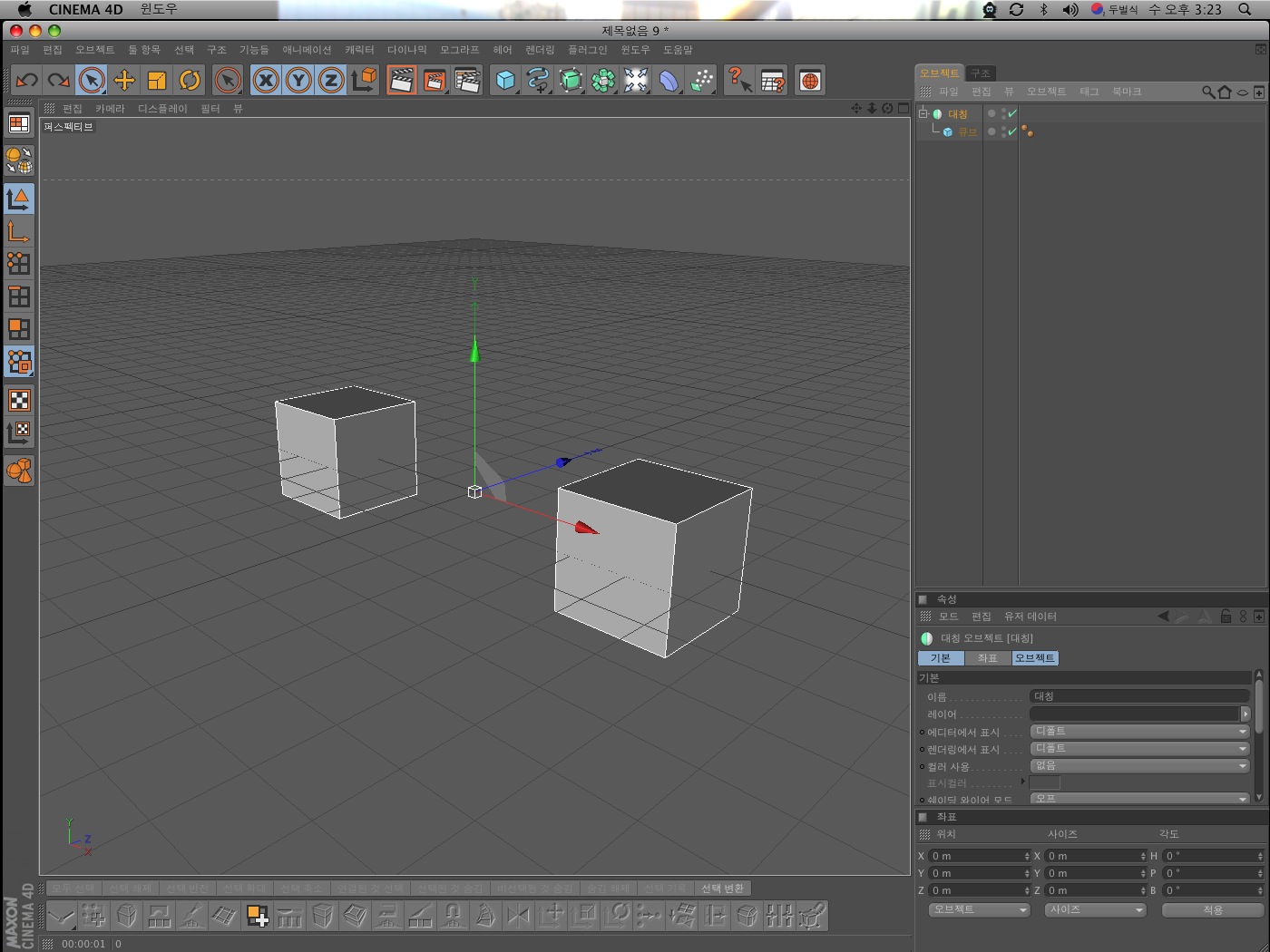Collapse the 대칭 object tree

tap(923, 113)
